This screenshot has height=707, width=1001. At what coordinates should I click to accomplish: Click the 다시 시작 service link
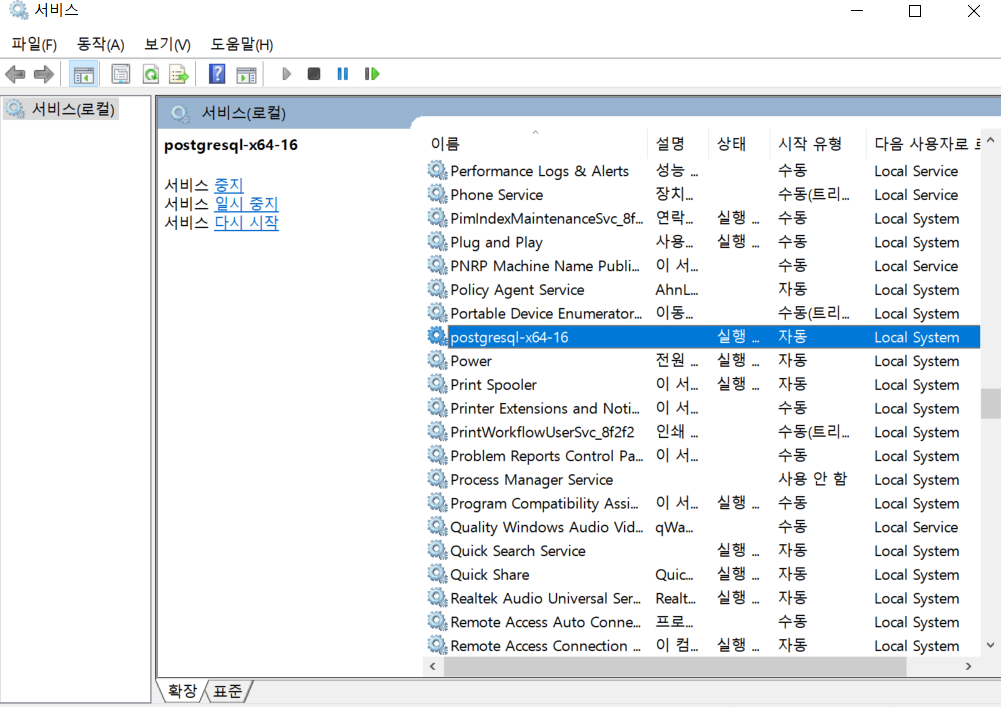click(x=246, y=223)
